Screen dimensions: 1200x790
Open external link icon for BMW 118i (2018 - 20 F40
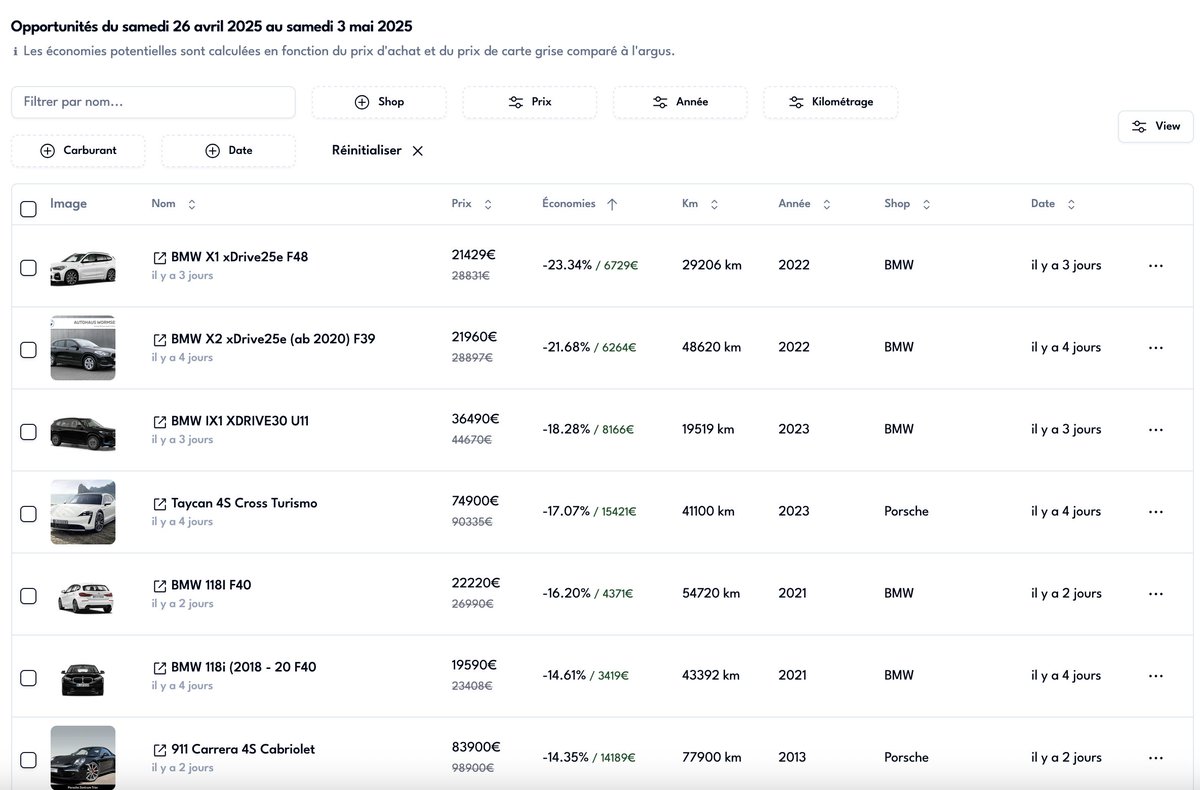coord(159,667)
